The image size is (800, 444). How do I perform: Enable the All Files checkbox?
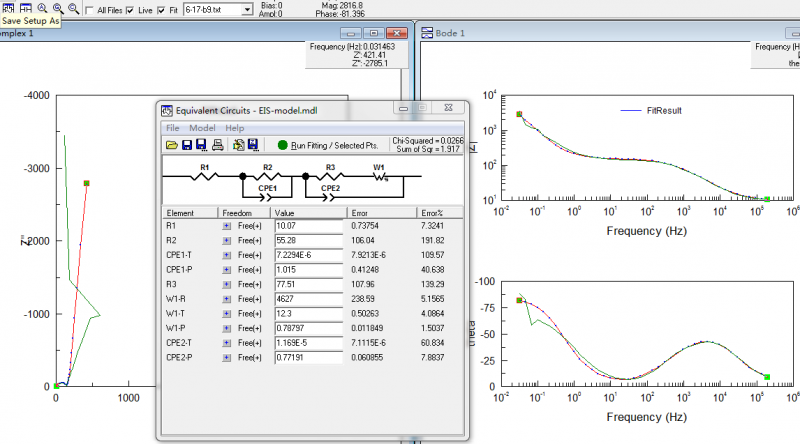click(90, 10)
